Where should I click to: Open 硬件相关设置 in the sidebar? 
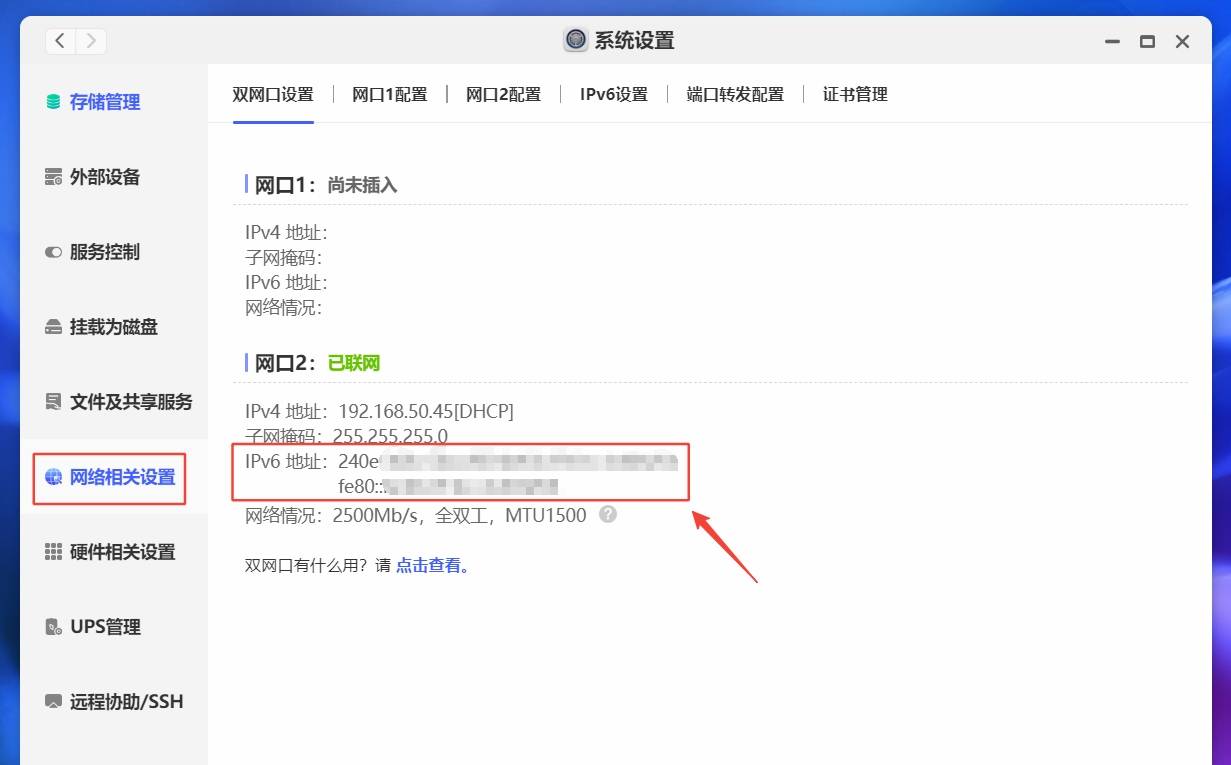pyautogui.click(x=52, y=552)
